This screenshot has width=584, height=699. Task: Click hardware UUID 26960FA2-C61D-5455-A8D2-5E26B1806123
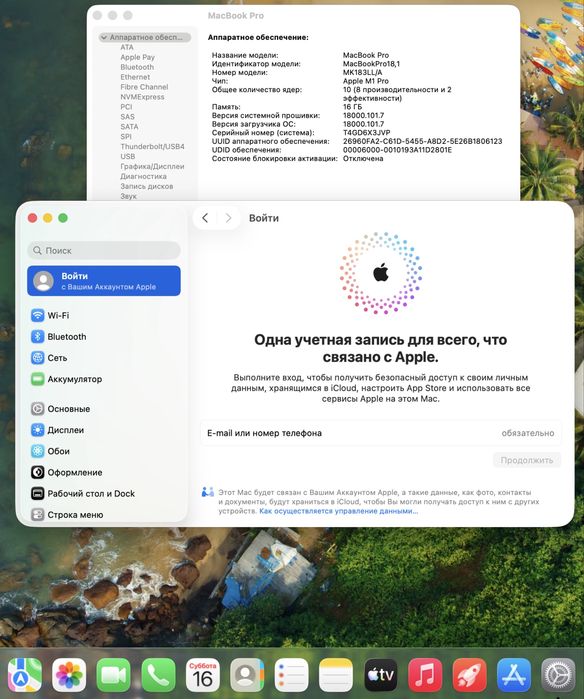tap(423, 141)
